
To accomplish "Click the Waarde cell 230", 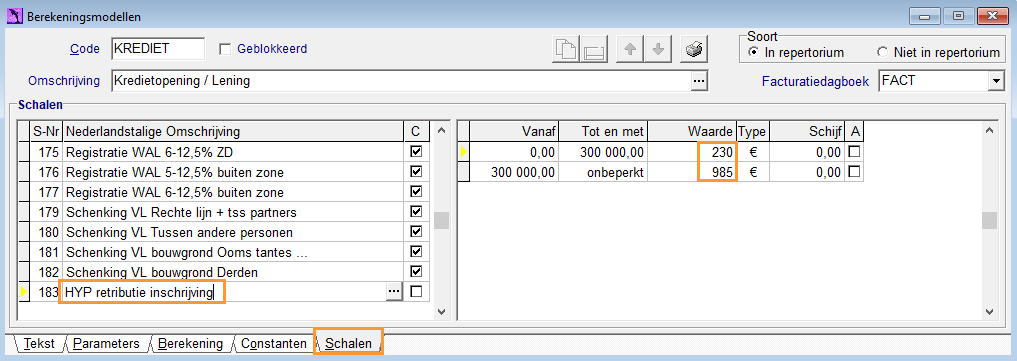I will tap(692, 152).
